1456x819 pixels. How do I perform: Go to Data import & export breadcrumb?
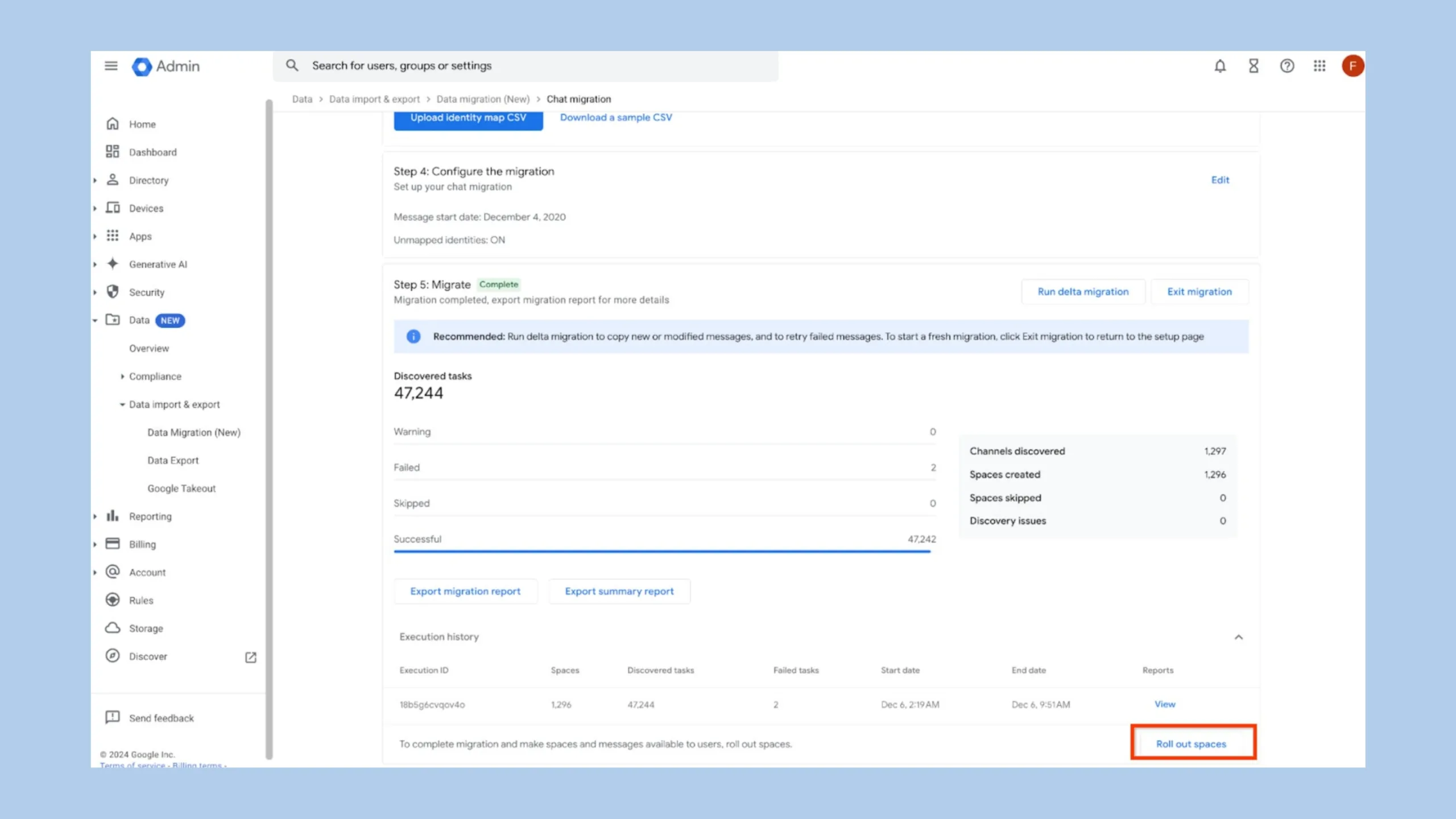pos(374,99)
